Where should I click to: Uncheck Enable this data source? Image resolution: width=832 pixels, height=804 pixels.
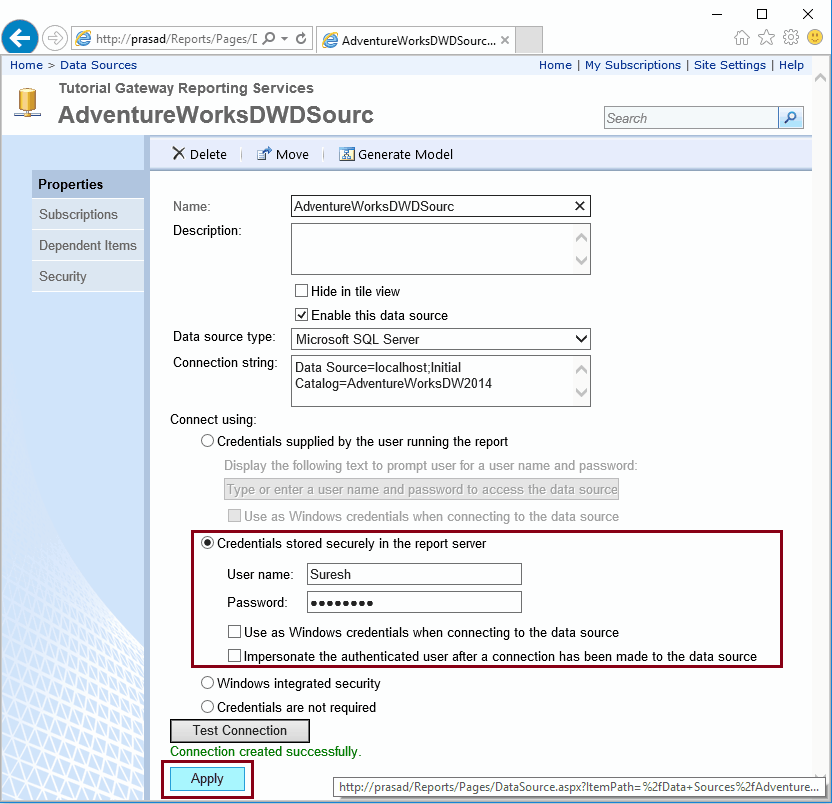pyautogui.click(x=301, y=315)
